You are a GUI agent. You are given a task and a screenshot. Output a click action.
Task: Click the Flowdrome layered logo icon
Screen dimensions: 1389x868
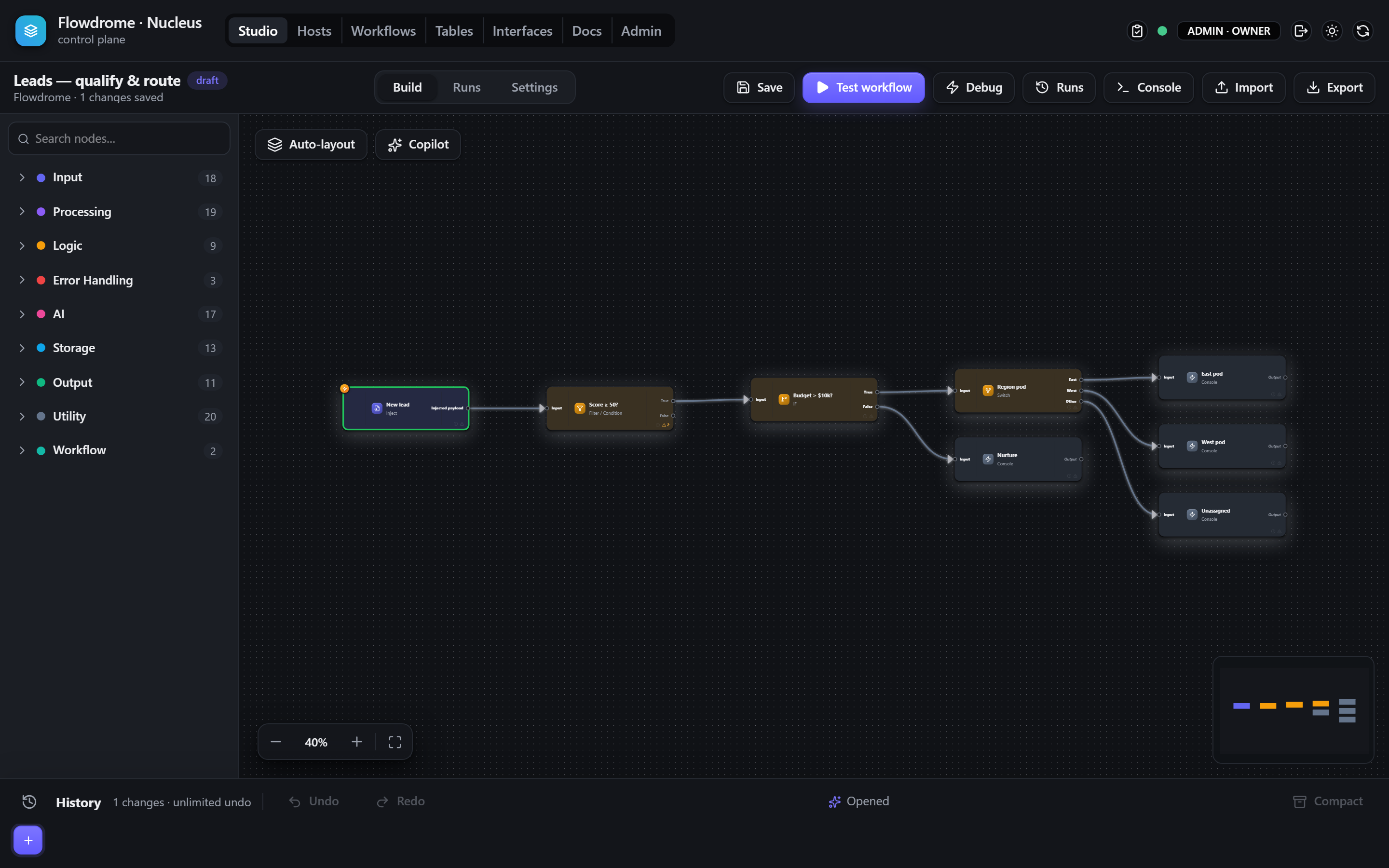click(30, 30)
